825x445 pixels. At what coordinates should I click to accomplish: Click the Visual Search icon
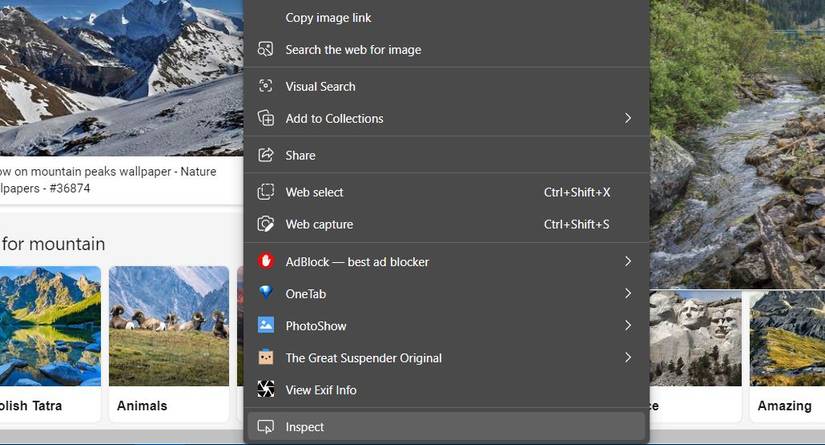click(x=266, y=86)
